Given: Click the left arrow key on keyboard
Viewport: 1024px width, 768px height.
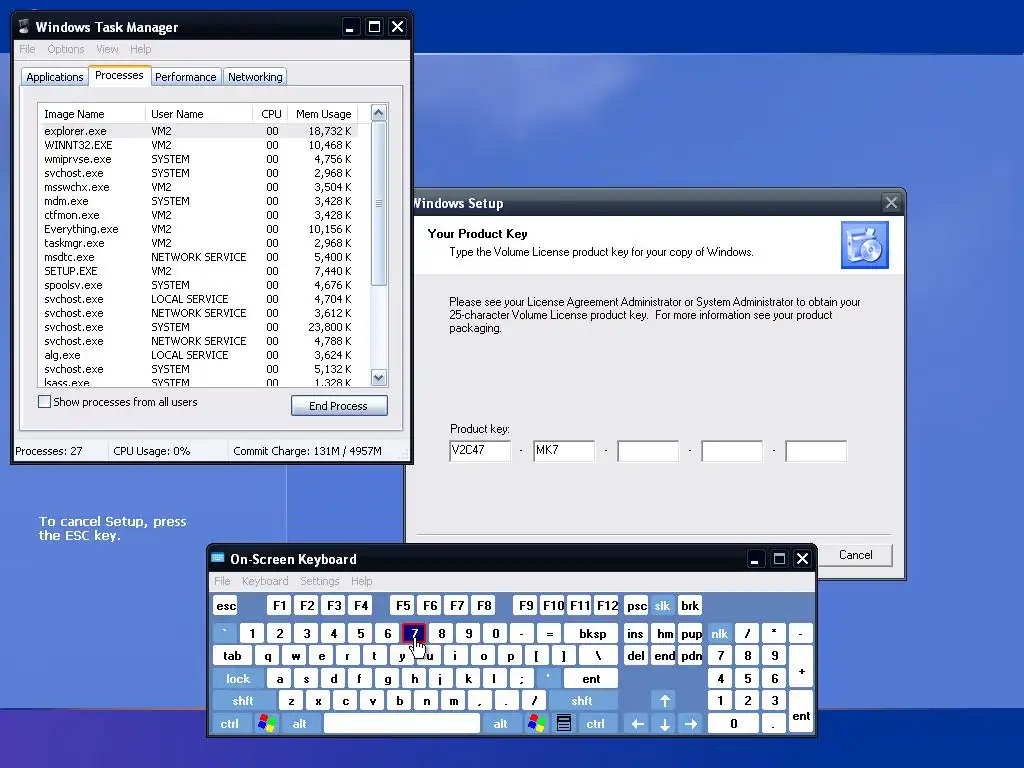Looking at the screenshot, I should [x=637, y=723].
